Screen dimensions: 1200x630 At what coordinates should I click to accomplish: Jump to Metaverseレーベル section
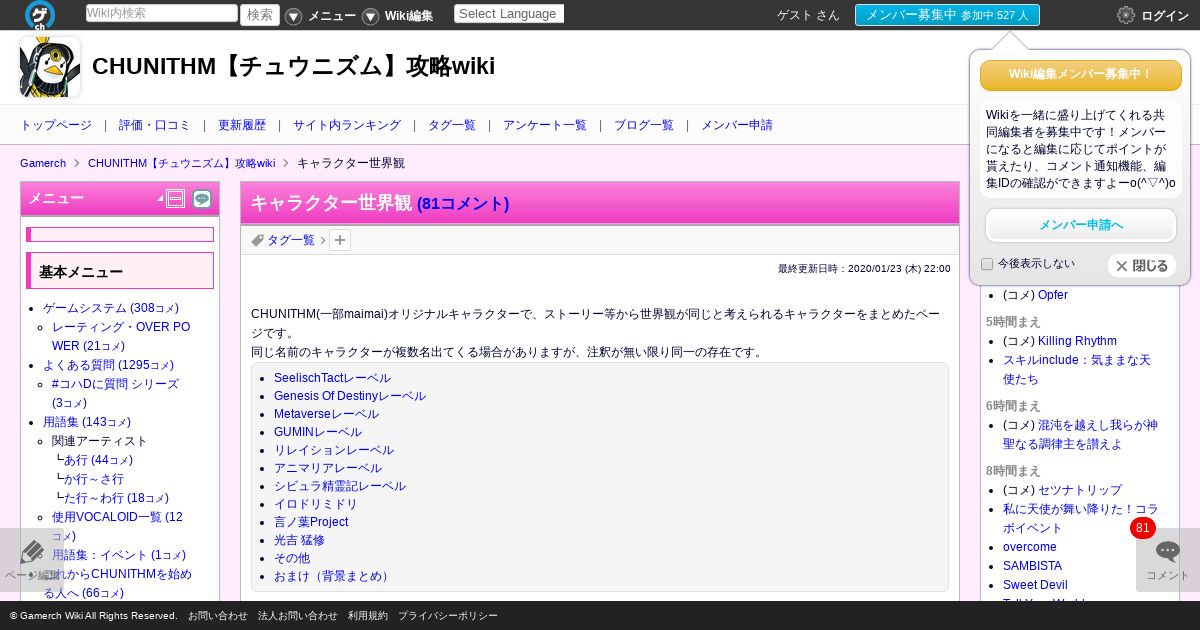[326, 414]
